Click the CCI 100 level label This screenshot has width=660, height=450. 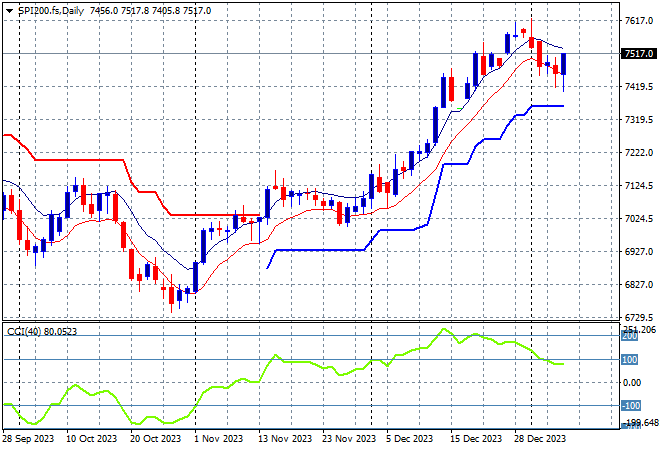point(631,360)
